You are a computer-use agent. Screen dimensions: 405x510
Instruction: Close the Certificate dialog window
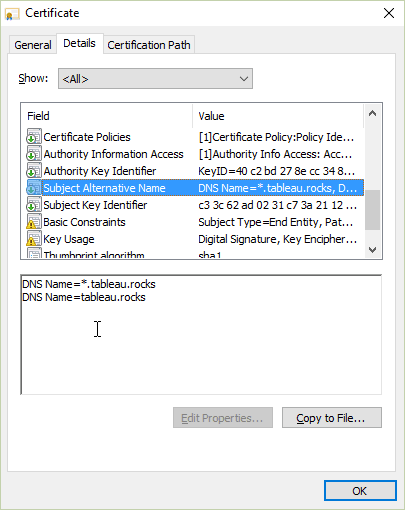389,13
